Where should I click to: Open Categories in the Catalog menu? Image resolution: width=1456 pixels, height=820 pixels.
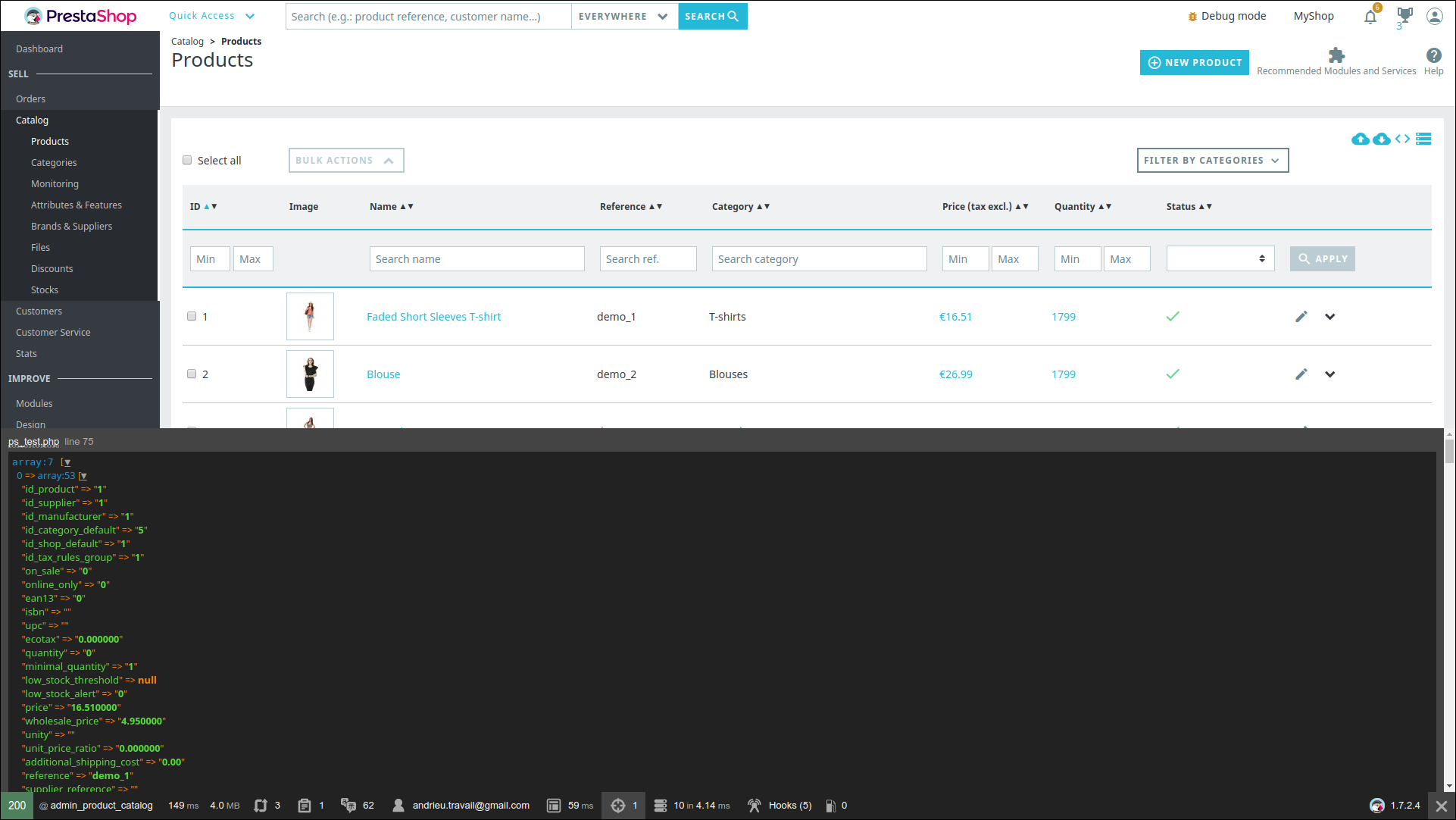click(54, 163)
